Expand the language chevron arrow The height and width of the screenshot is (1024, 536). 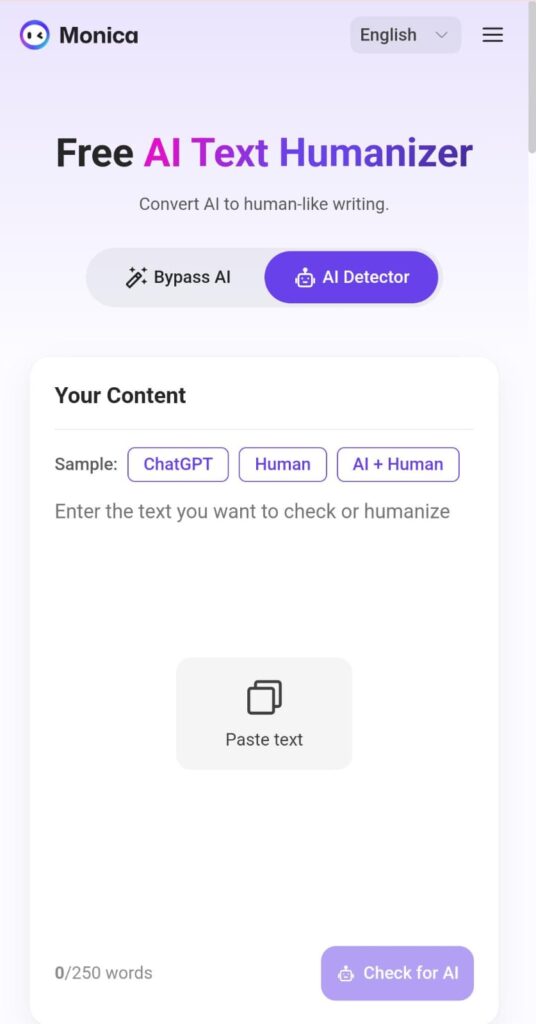click(441, 35)
